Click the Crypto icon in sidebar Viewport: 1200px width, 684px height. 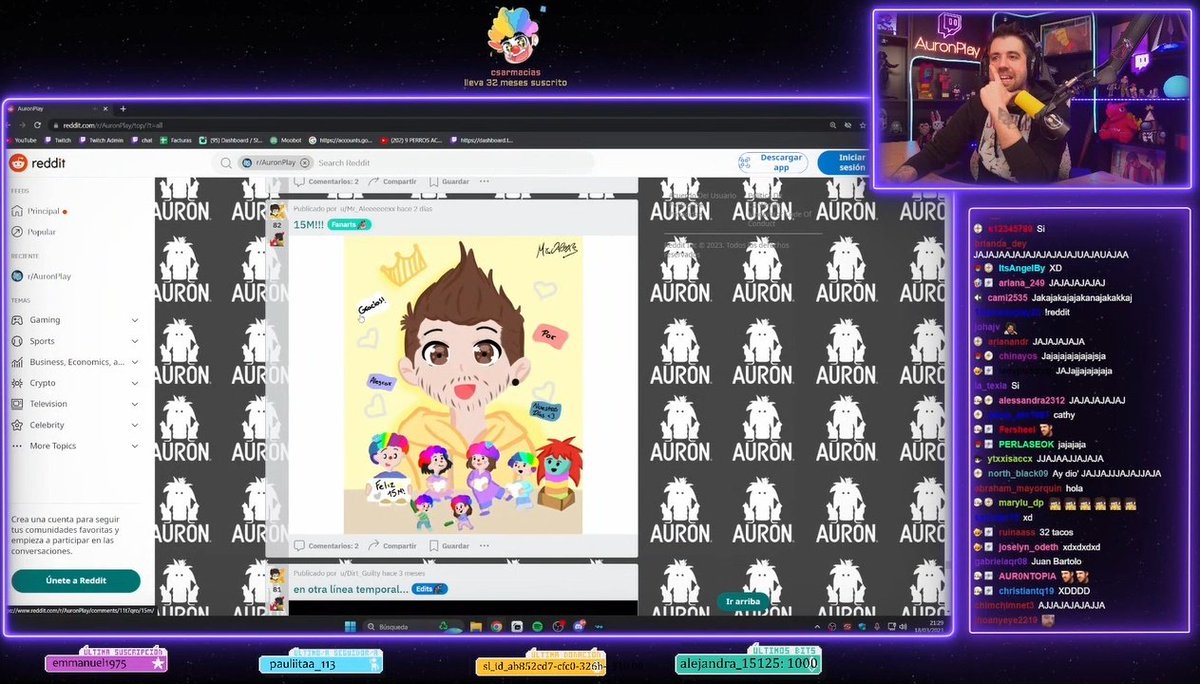click(x=17, y=383)
